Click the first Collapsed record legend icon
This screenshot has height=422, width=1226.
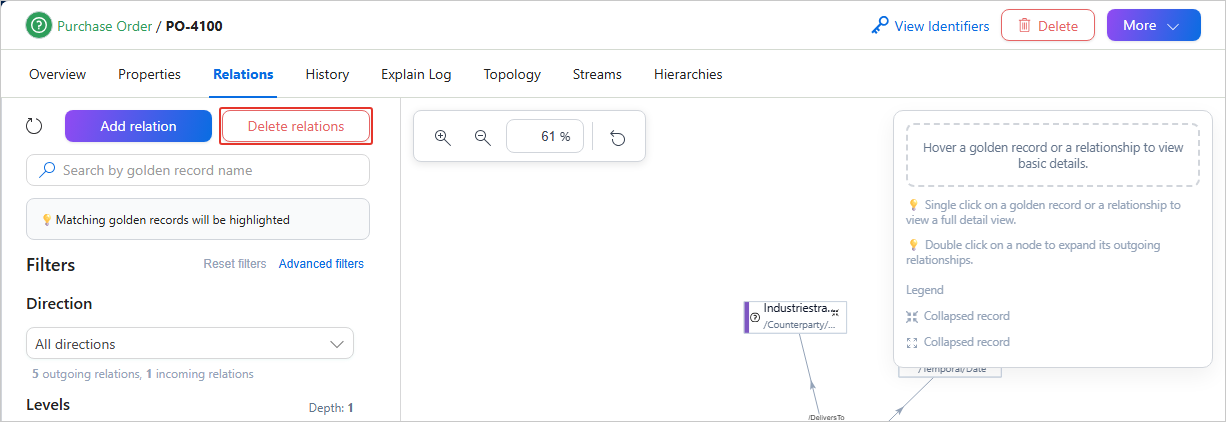click(x=911, y=316)
